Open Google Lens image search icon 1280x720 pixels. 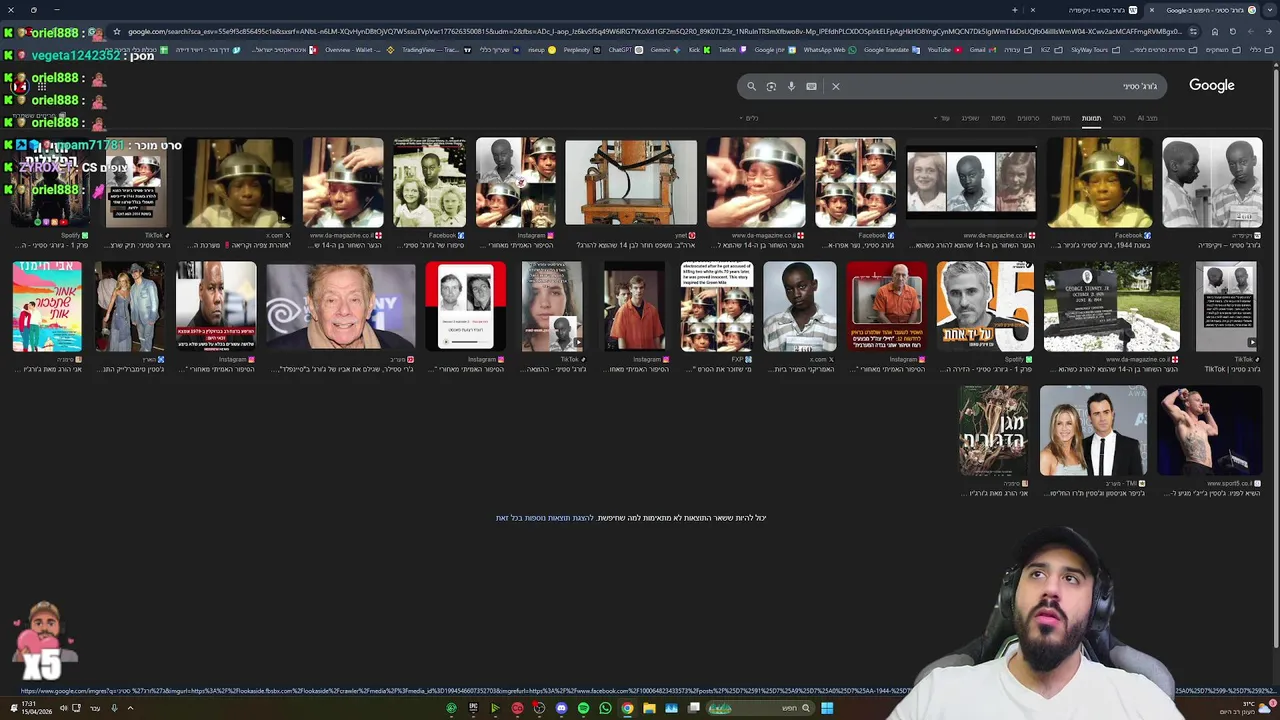[771, 86]
